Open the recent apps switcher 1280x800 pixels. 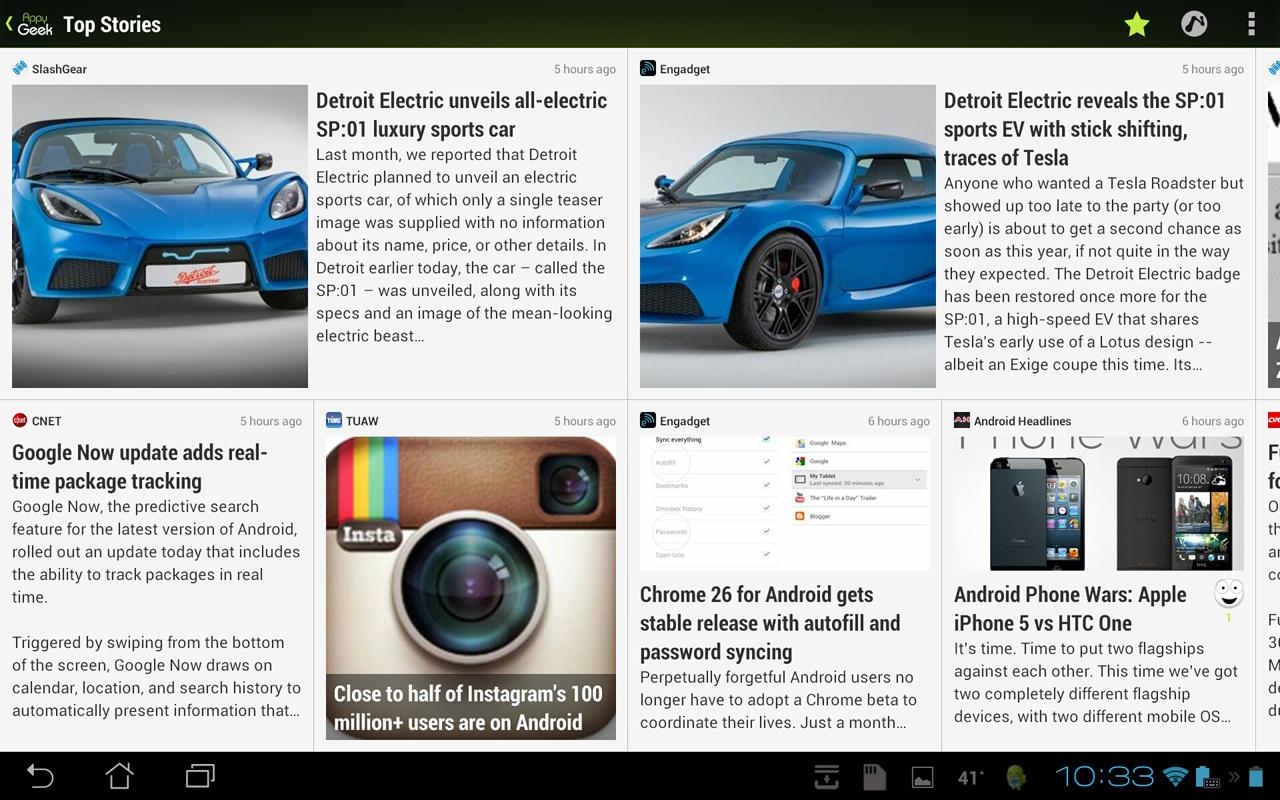200,776
